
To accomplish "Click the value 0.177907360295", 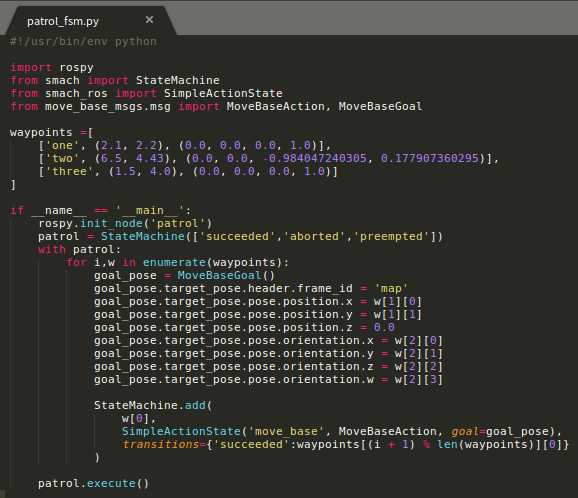I will (429, 159).
